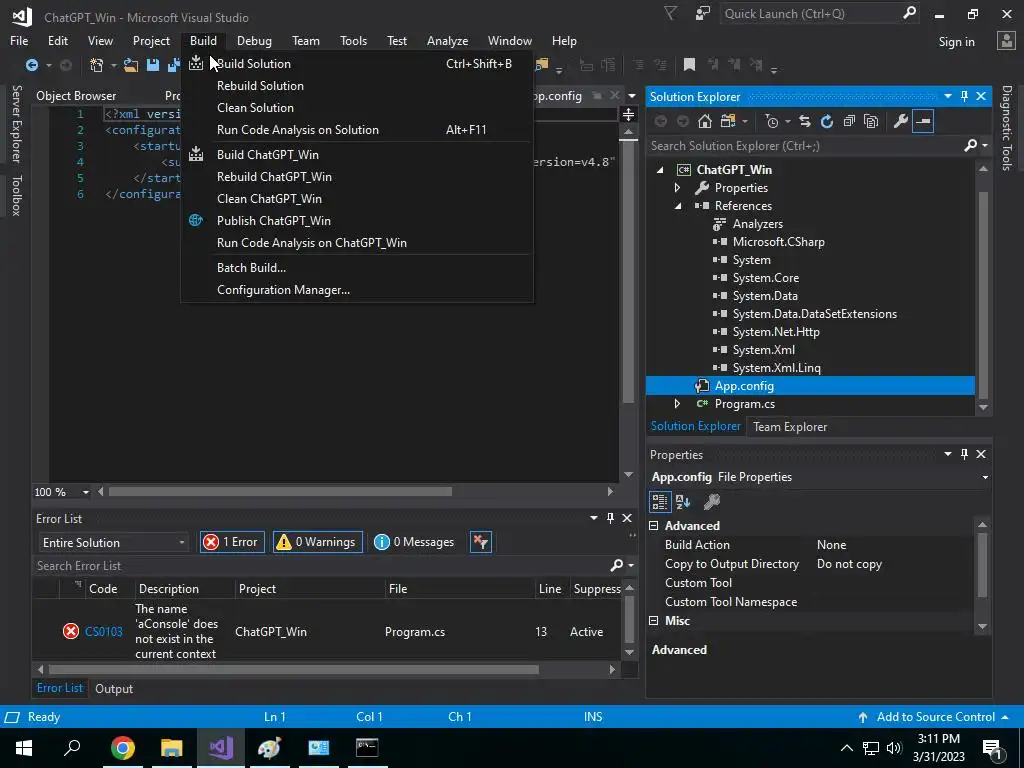Open the Toolbox side tab
The width and height of the screenshot is (1024, 768).
click(16, 195)
